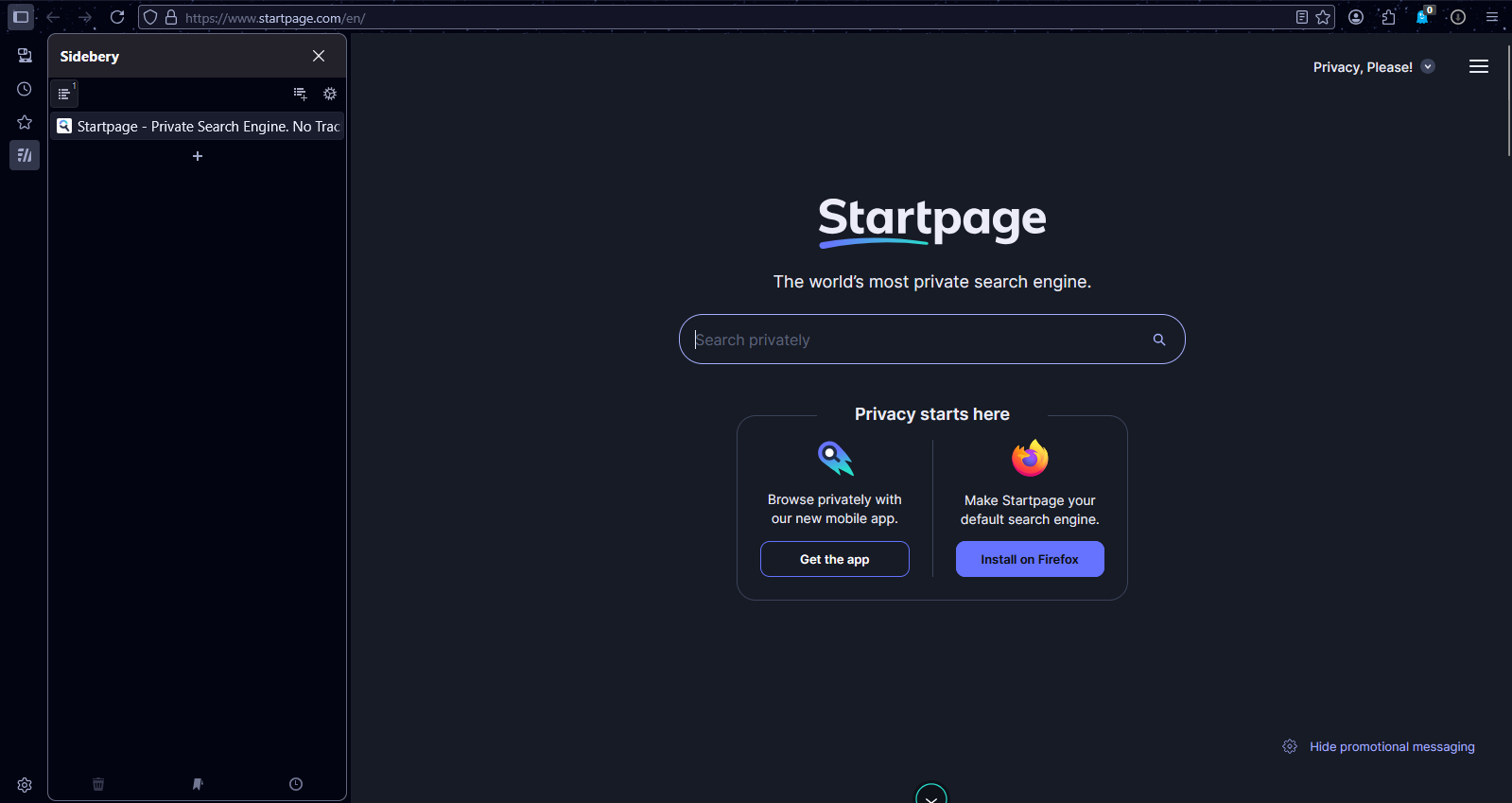Viewport: 1512px width, 803px height.
Task: Open the Firefox extensions puzzle icon
Action: [1388, 17]
